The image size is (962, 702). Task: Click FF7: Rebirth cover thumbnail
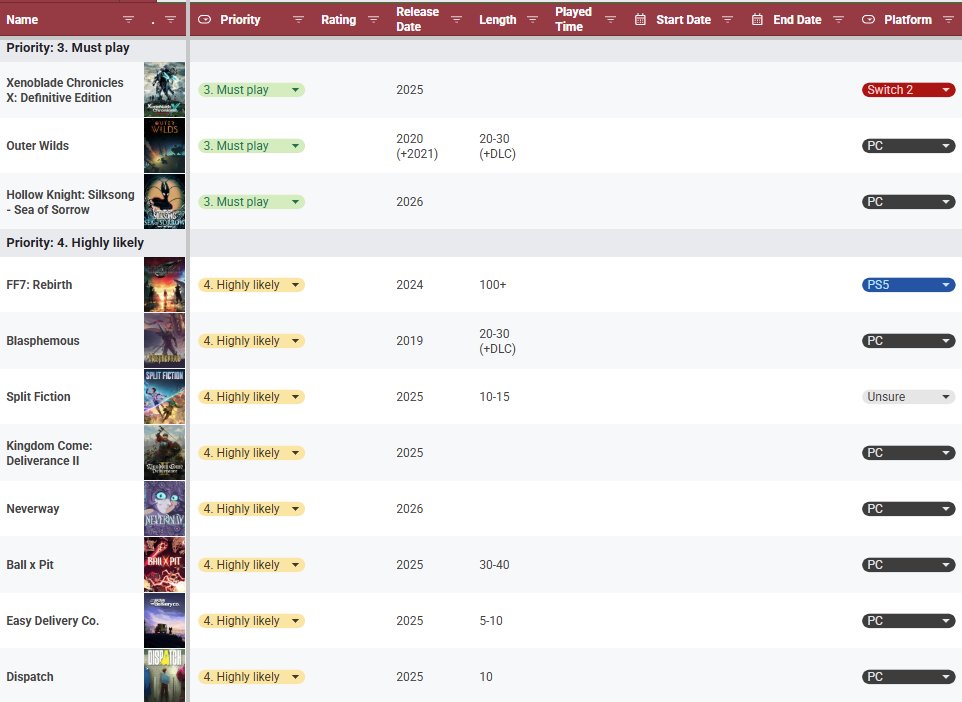click(164, 285)
